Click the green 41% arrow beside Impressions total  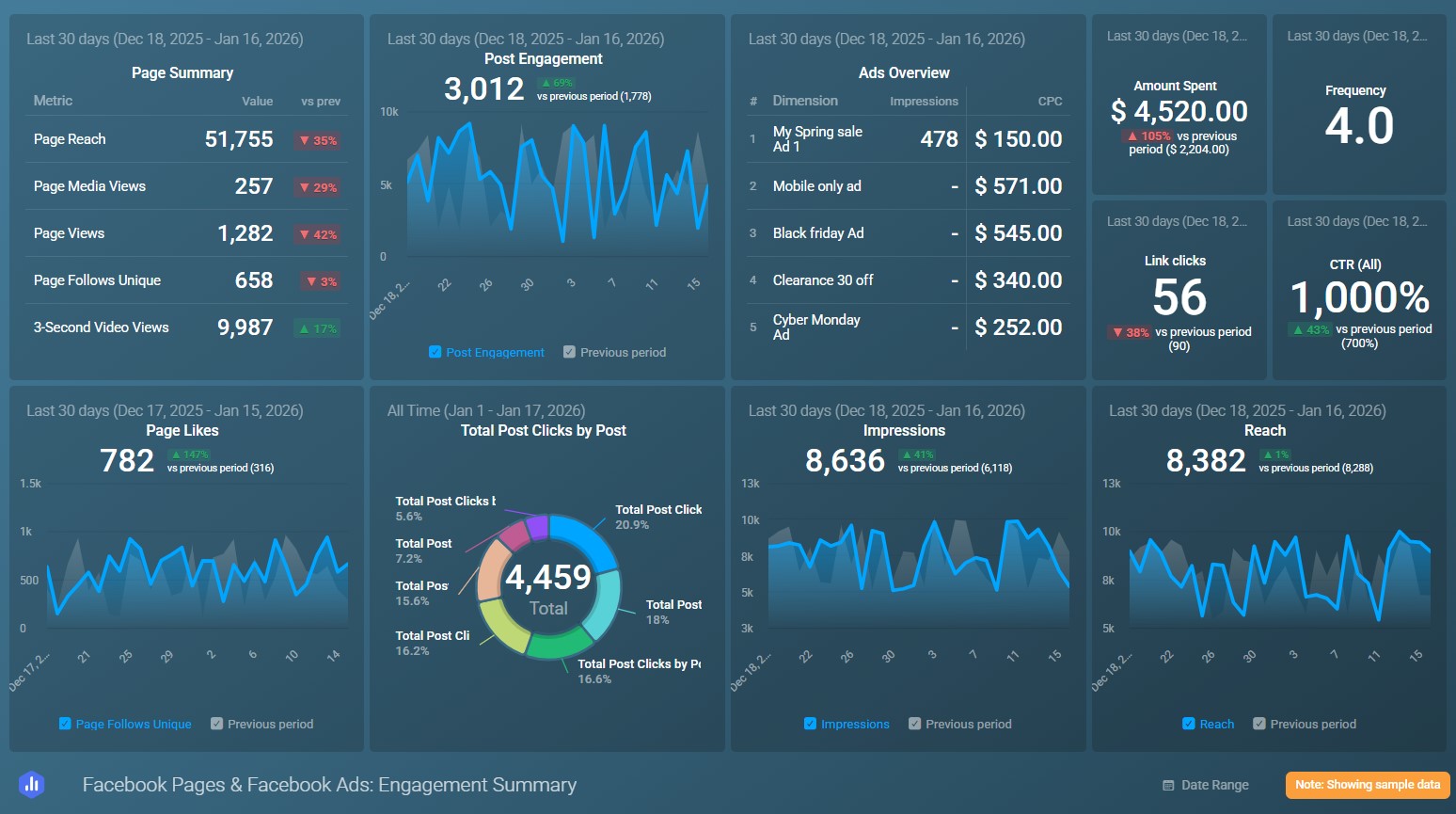click(x=917, y=454)
